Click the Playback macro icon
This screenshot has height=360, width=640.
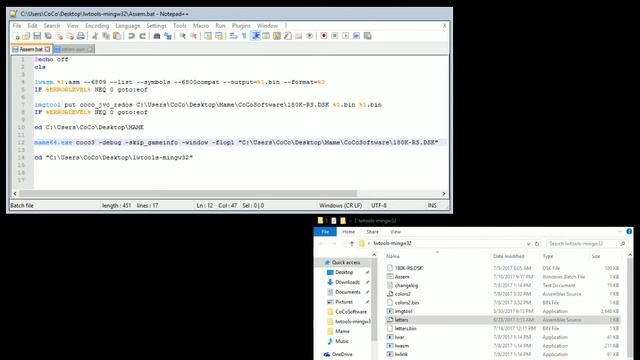(x=345, y=36)
